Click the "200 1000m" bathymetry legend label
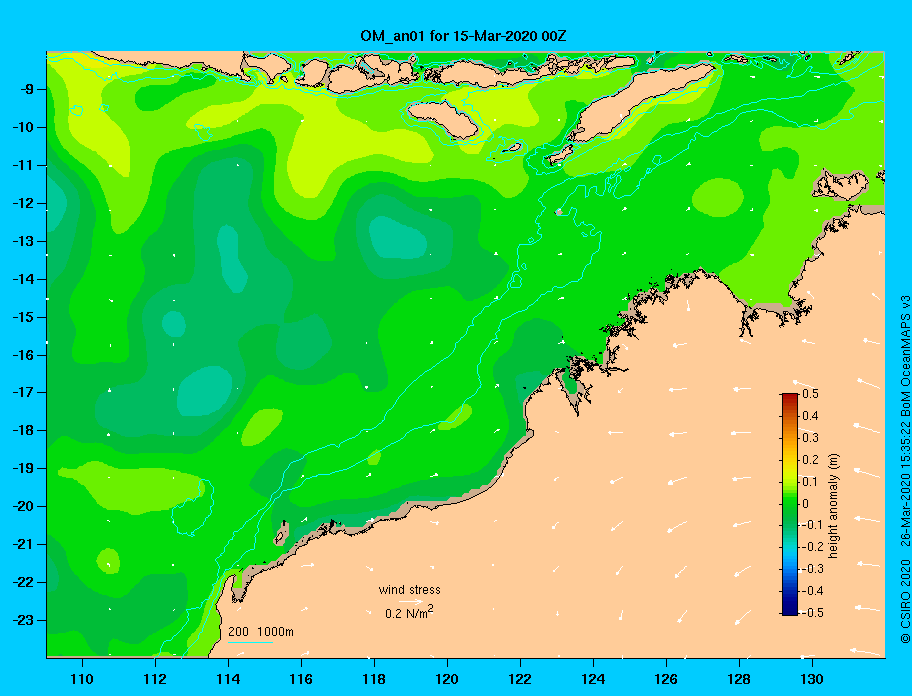 click(x=261, y=632)
